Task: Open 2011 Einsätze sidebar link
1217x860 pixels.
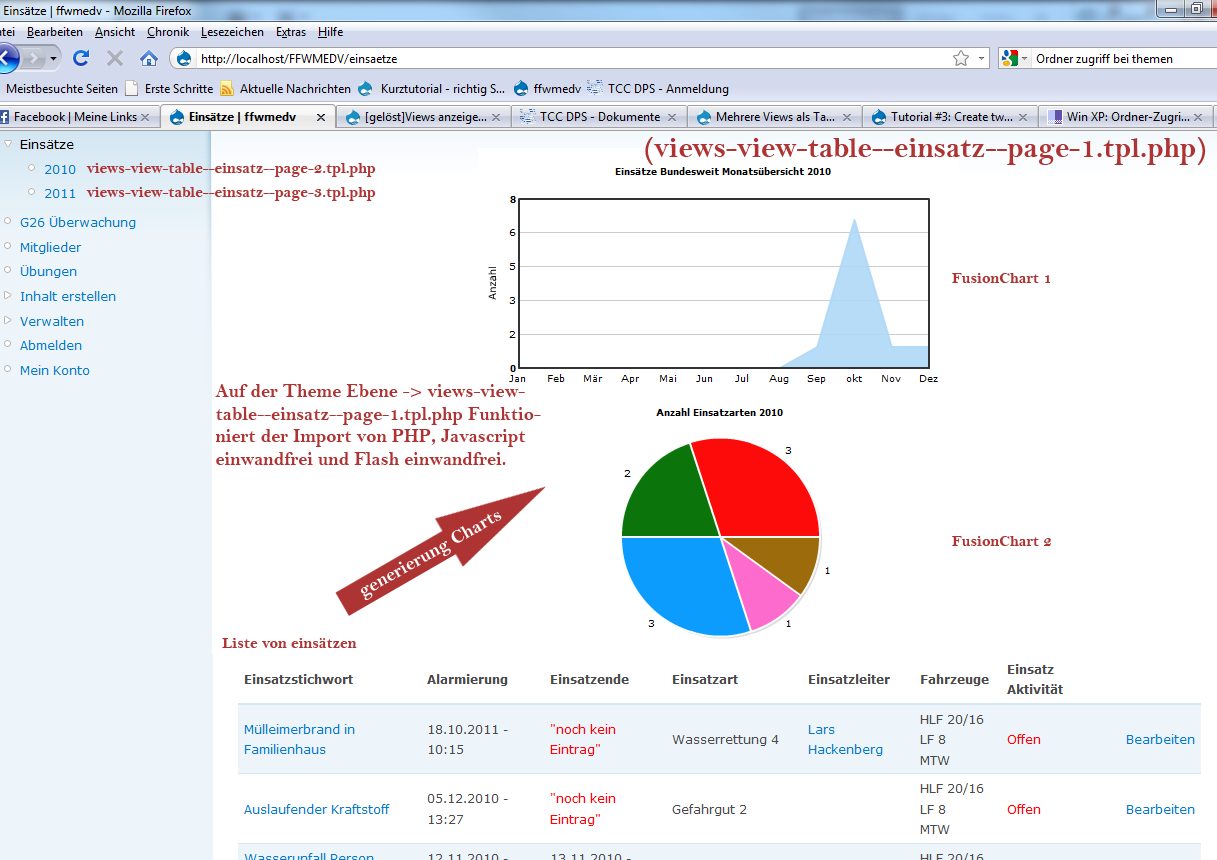Action: click(x=60, y=193)
